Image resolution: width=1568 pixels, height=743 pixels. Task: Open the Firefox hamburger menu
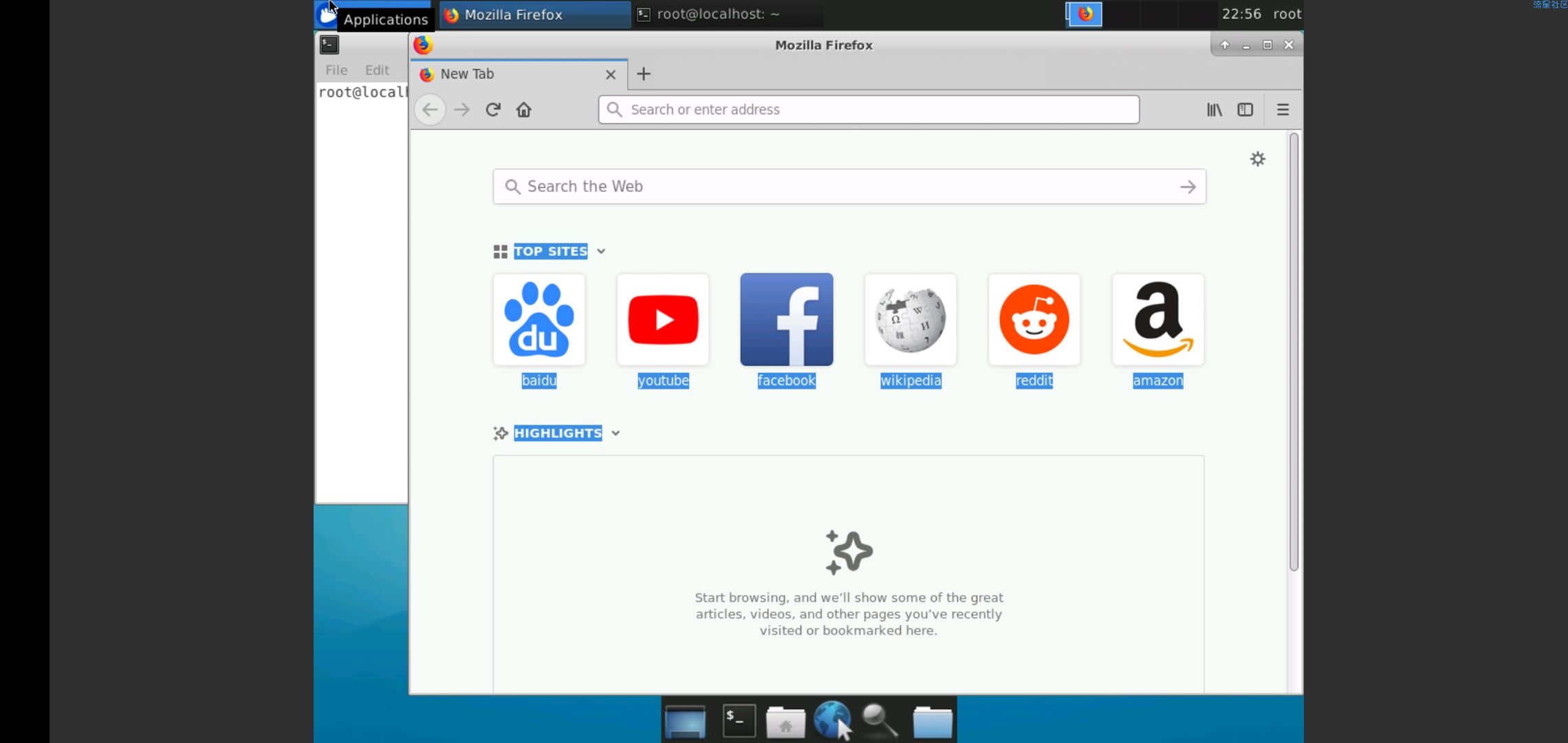tap(1283, 109)
